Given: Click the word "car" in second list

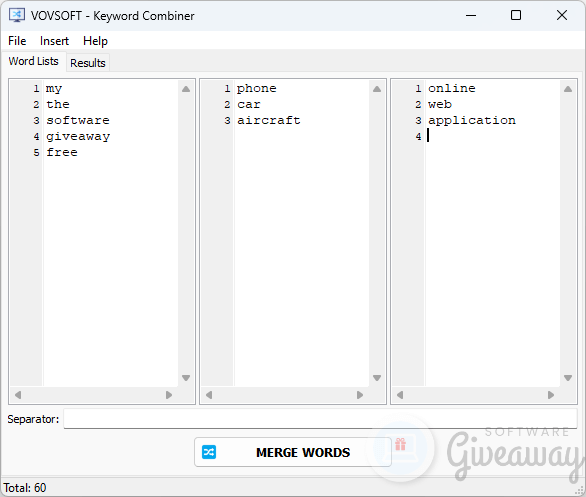Looking at the screenshot, I should tap(249, 104).
